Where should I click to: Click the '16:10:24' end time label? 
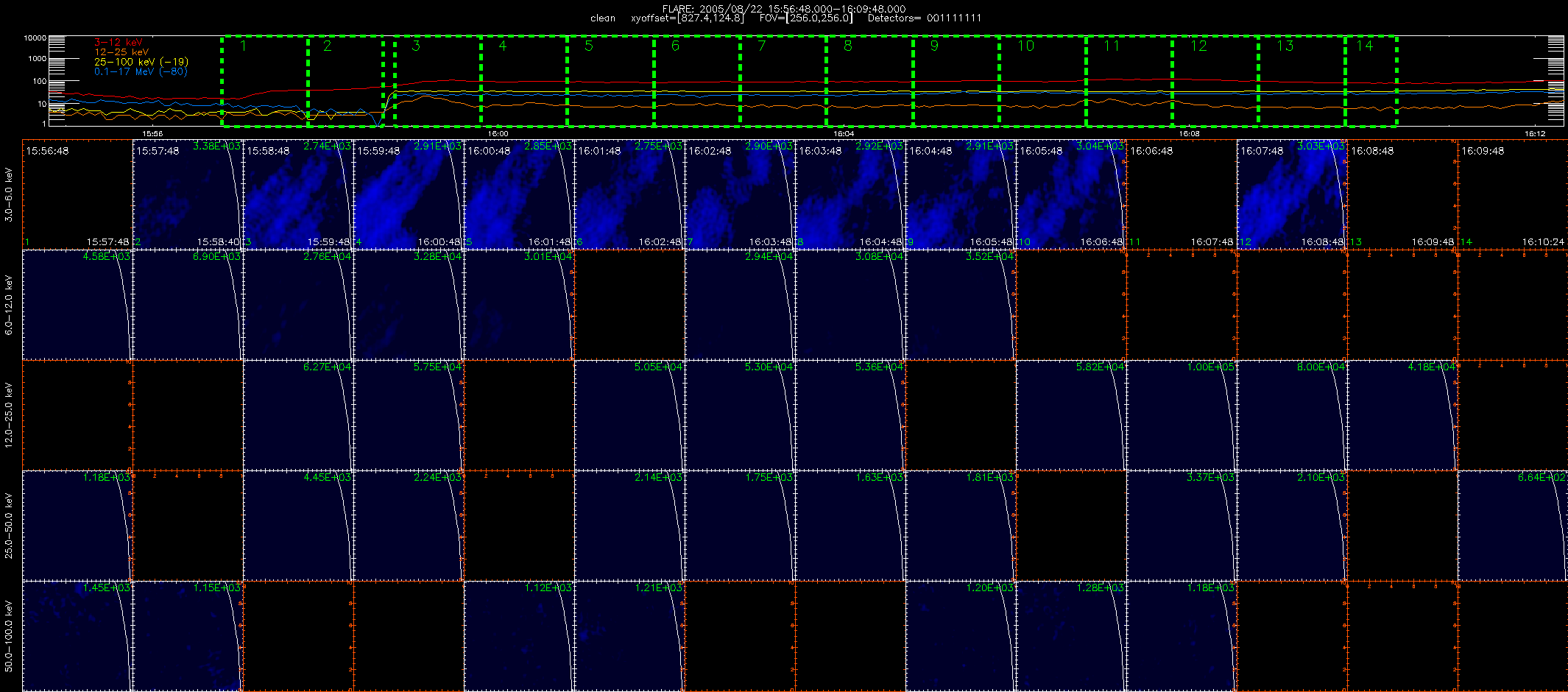[1544, 241]
